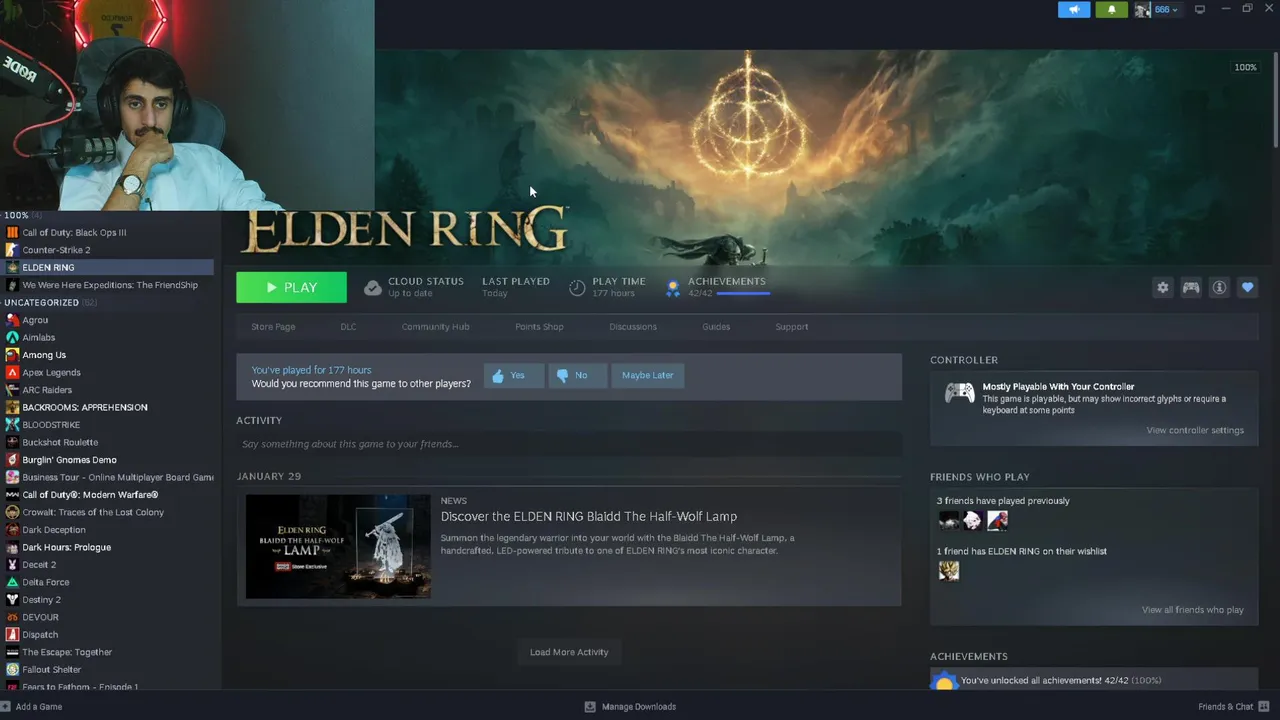Open the announcements megaphone button
The width and height of the screenshot is (1280, 720).
(1074, 9)
